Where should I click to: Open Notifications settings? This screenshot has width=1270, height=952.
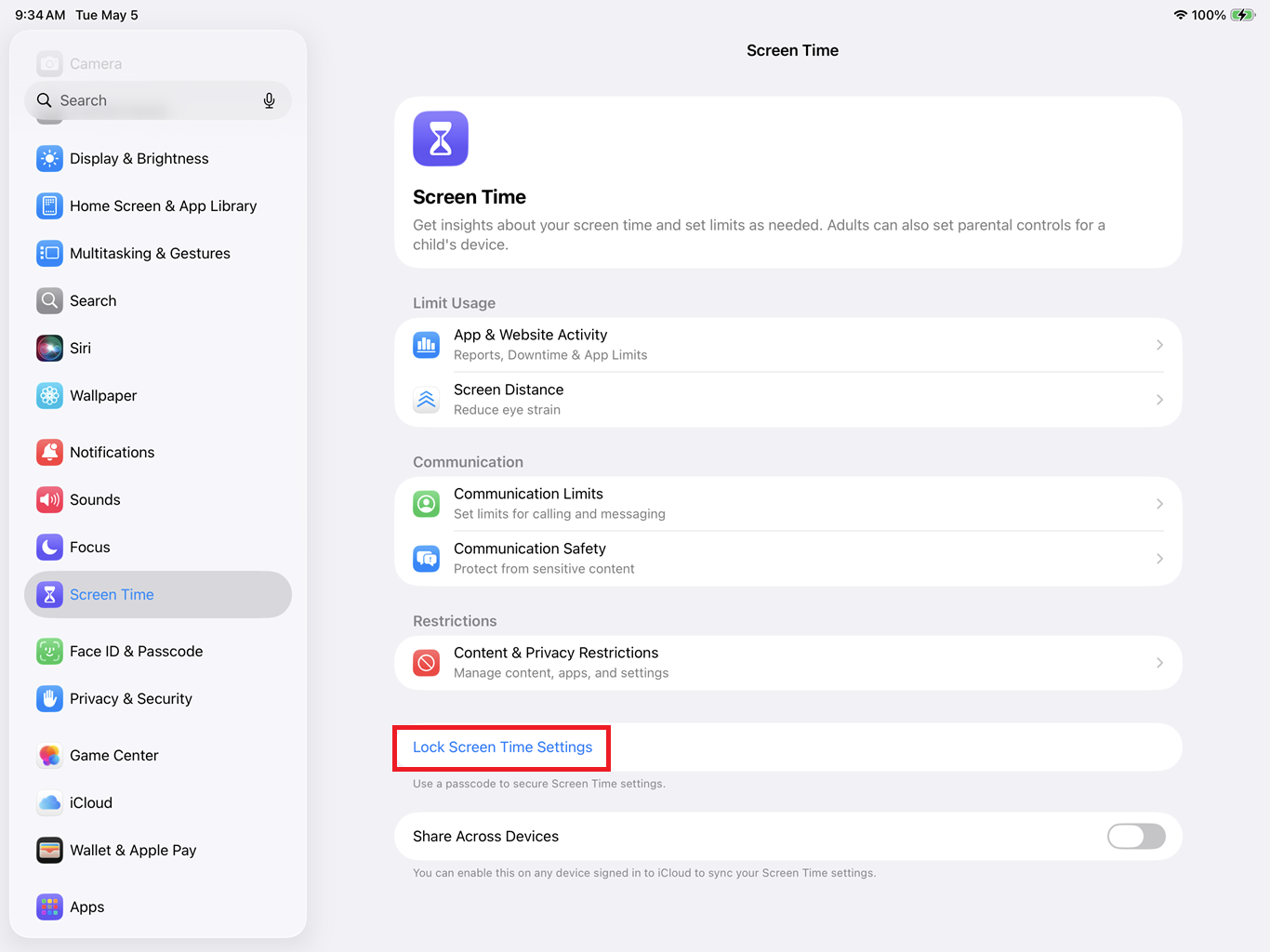158,453
